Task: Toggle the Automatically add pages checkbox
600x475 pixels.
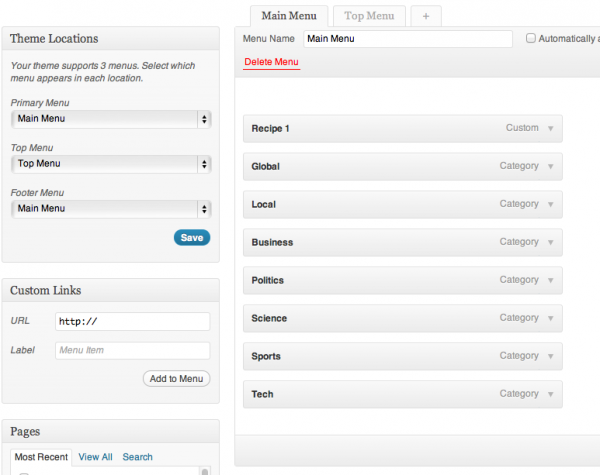Action: pos(531,39)
